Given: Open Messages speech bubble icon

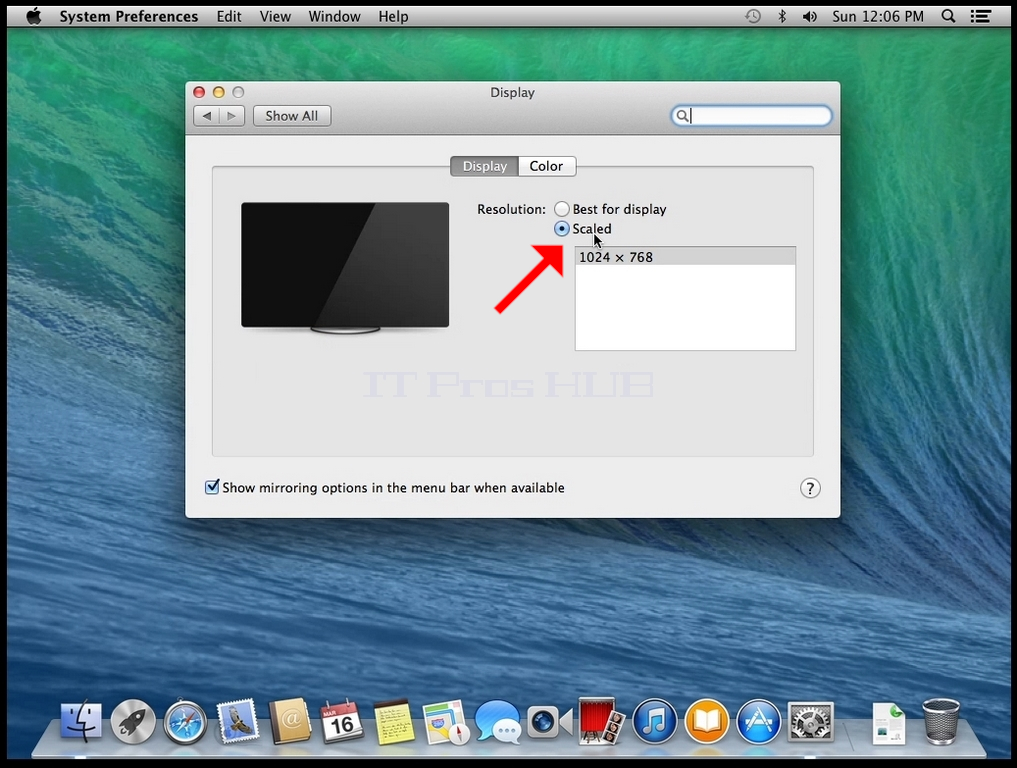Looking at the screenshot, I should point(497,721).
